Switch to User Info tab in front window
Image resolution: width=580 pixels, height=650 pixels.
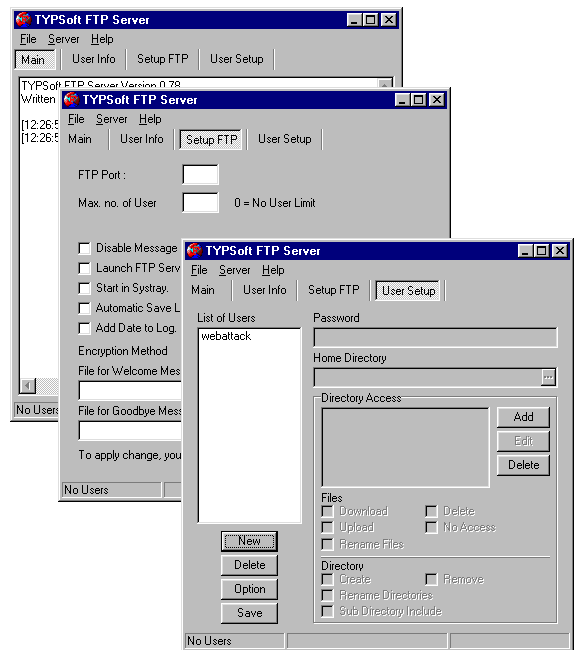(x=265, y=290)
